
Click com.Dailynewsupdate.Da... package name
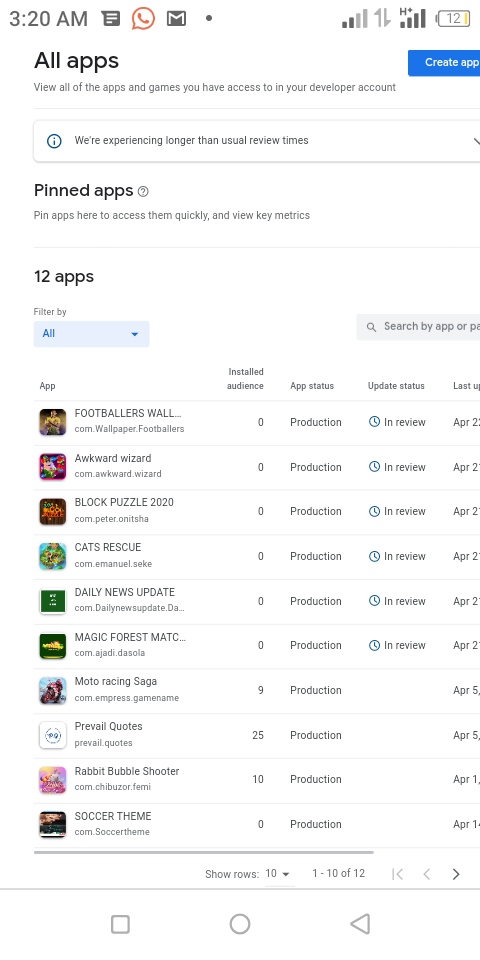click(x=129, y=608)
